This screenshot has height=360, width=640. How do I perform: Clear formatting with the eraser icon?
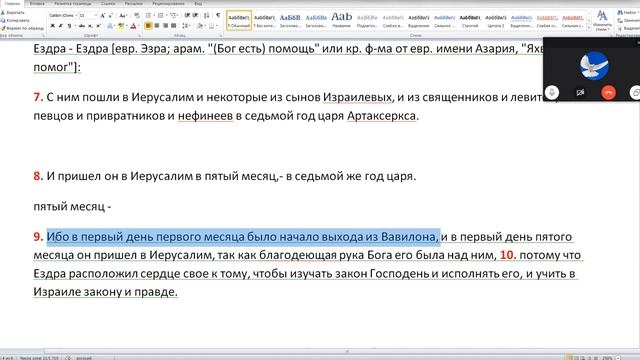point(137,15)
